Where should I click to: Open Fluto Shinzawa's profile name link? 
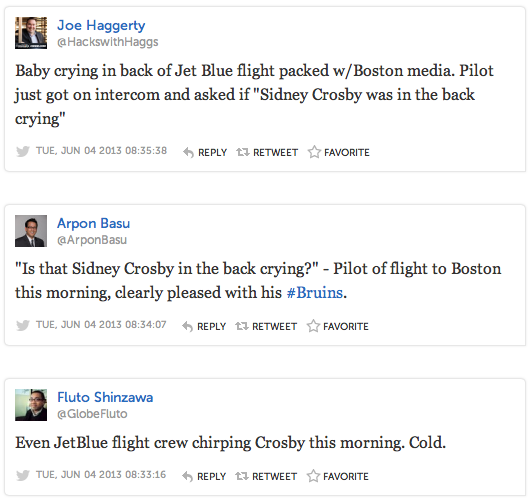(x=105, y=397)
